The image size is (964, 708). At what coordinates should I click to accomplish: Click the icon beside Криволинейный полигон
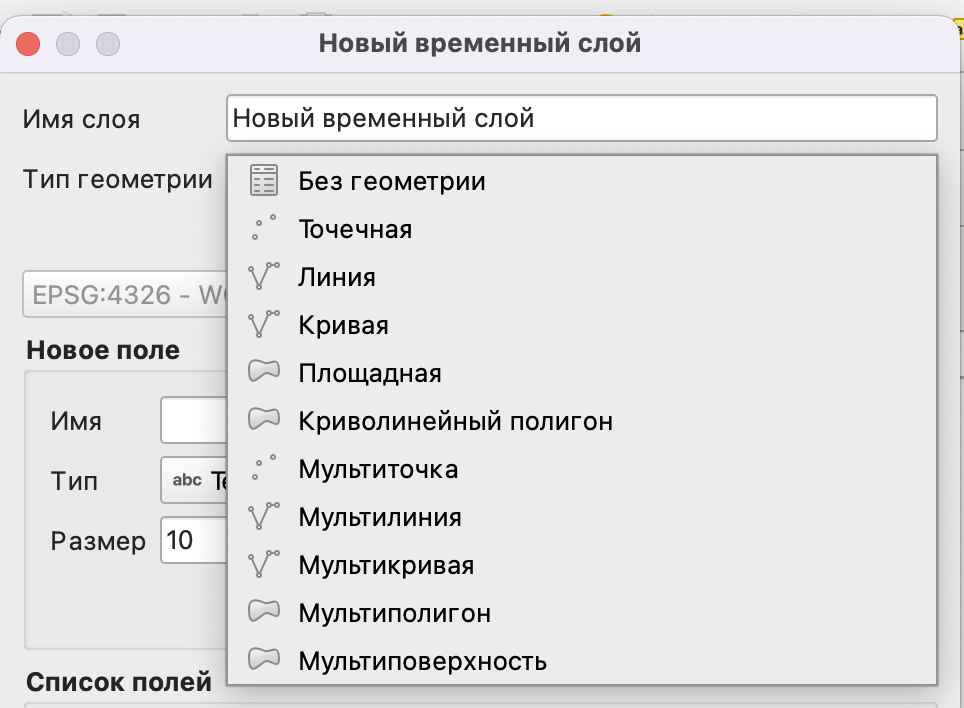(263, 421)
